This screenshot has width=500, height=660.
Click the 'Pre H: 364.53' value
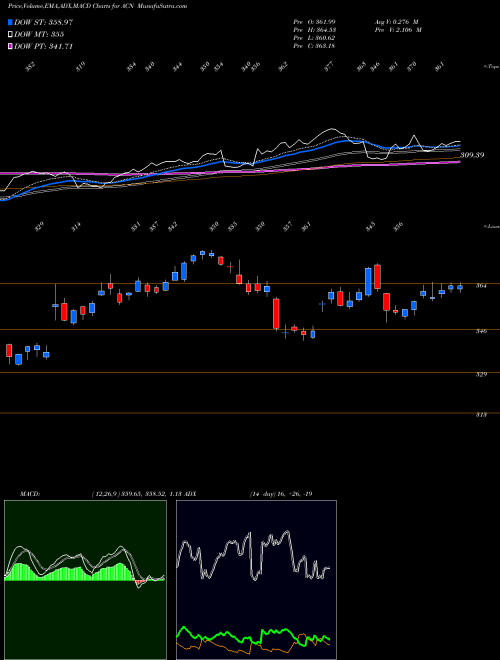[314, 30]
